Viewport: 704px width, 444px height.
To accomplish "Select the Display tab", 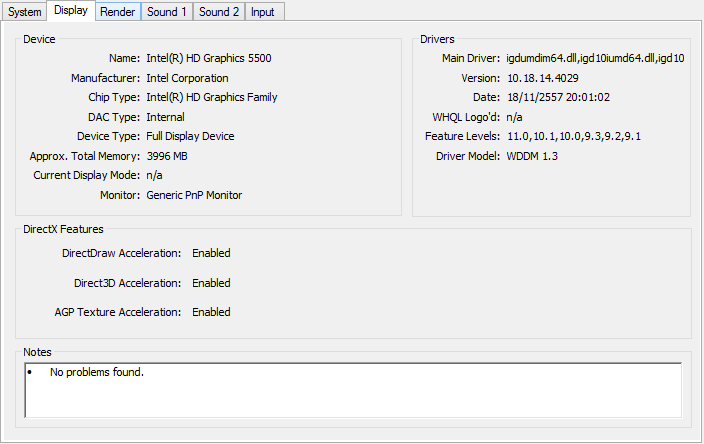I will pyautogui.click(x=71, y=10).
